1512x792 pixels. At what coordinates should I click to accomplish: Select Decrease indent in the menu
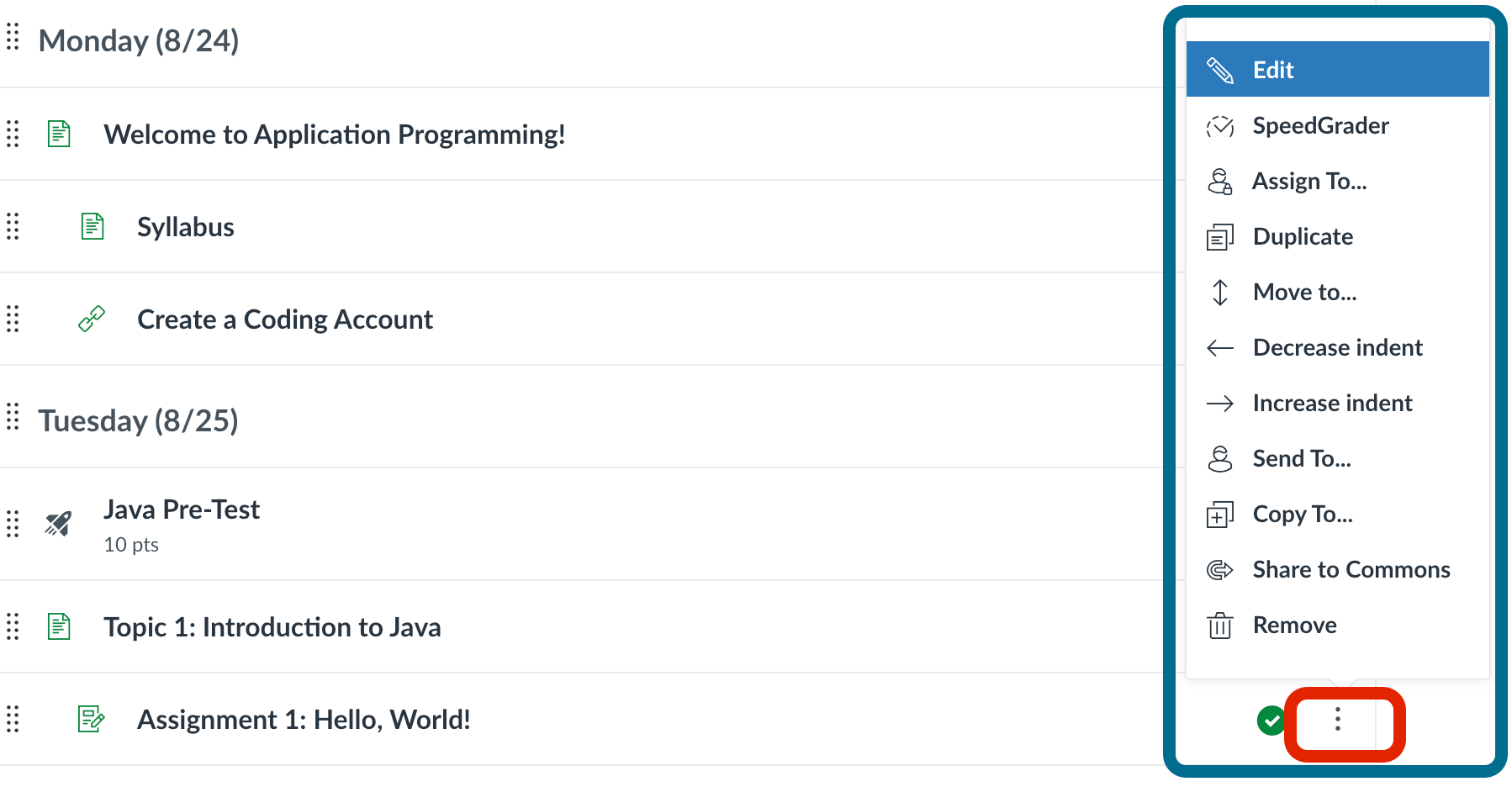(x=1337, y=347)
